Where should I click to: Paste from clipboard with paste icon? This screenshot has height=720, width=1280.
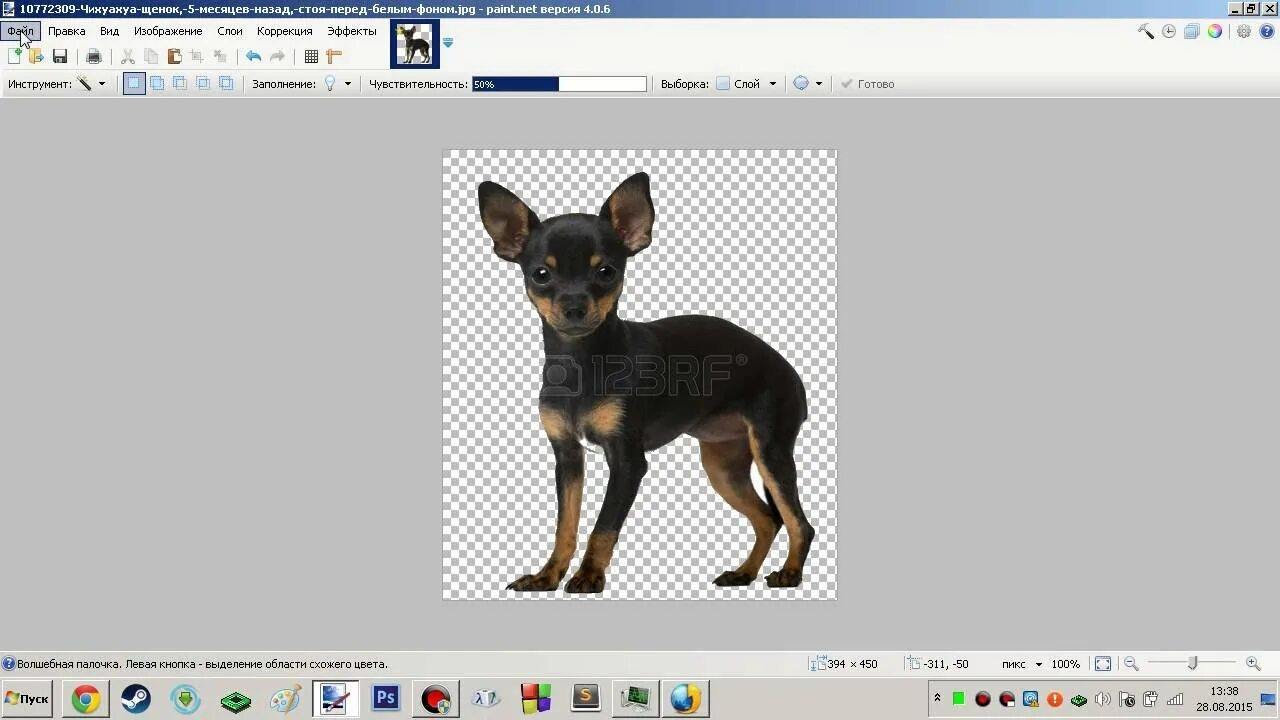pos(174,57)
